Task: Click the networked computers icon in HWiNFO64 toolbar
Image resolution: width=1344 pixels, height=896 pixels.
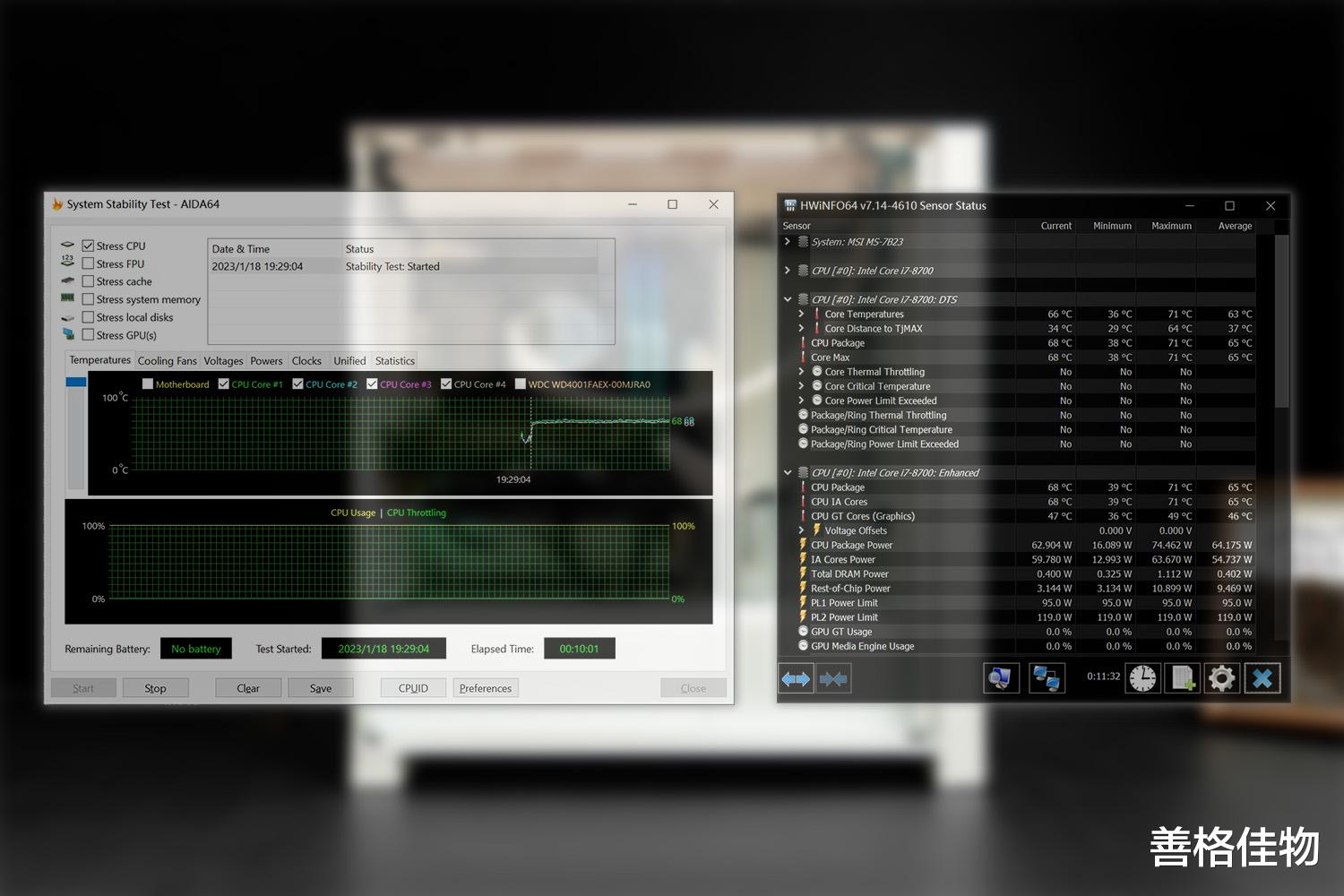Action: [1047, 678]
